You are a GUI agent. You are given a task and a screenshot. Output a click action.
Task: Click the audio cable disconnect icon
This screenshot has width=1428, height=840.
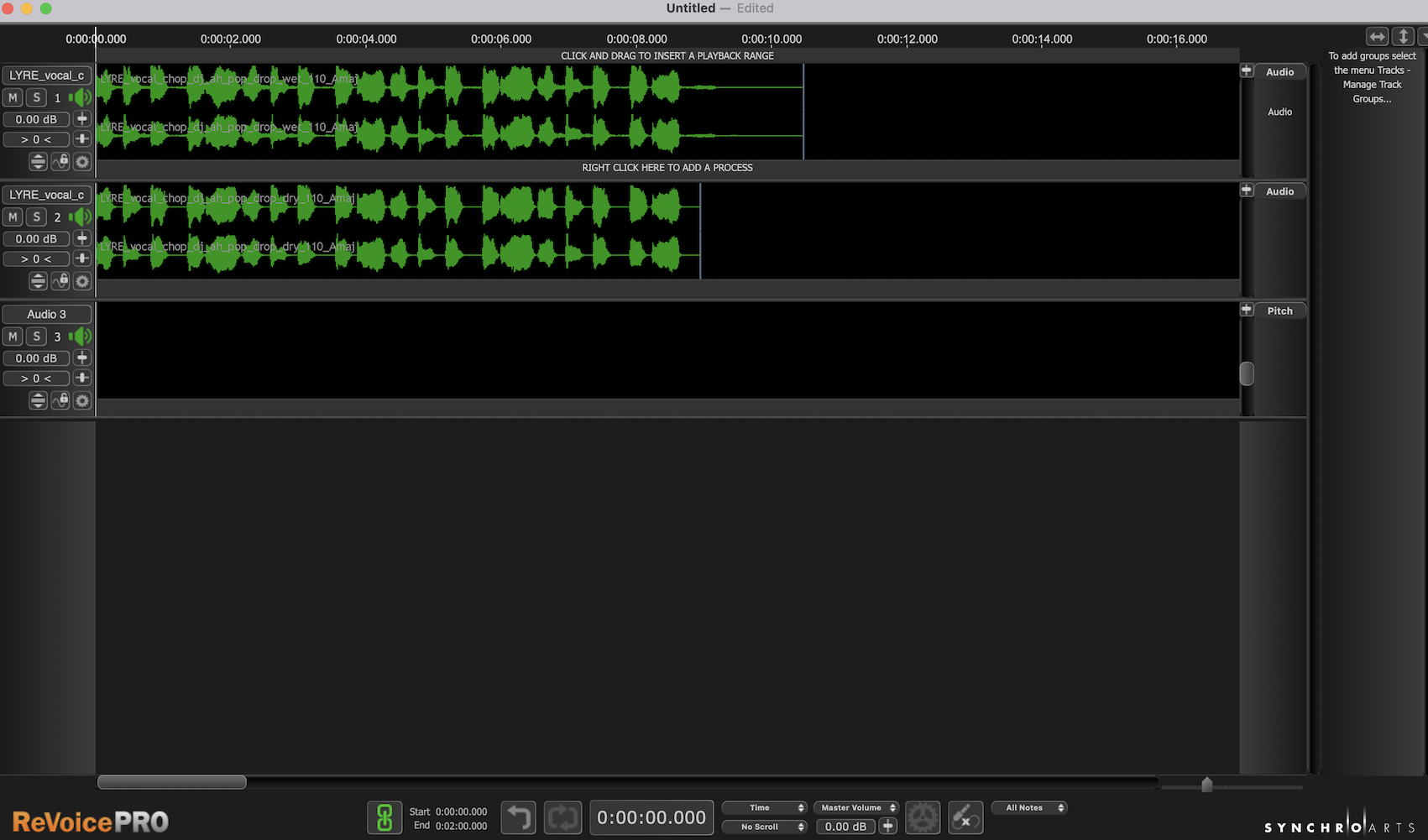coord(965,817)
